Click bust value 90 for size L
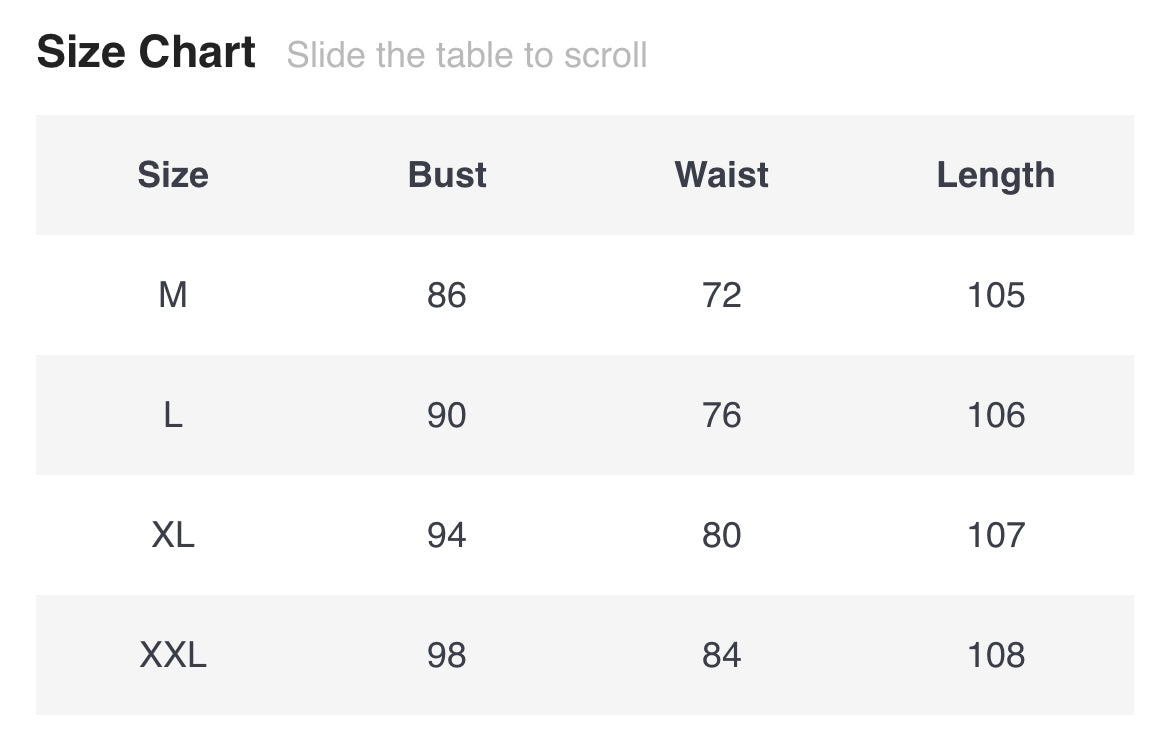The height and width of the screenshot is (751, 1170). pyautogui.click(x=447, y=415)
